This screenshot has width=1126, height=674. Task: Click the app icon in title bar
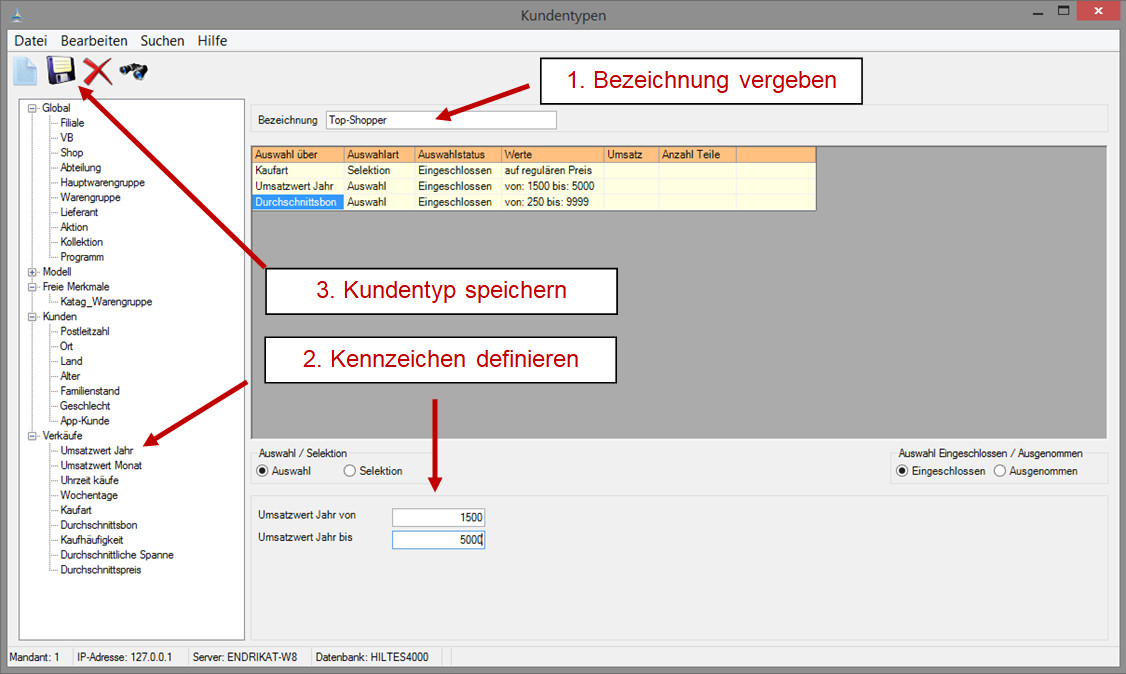[x=15, y=15]
